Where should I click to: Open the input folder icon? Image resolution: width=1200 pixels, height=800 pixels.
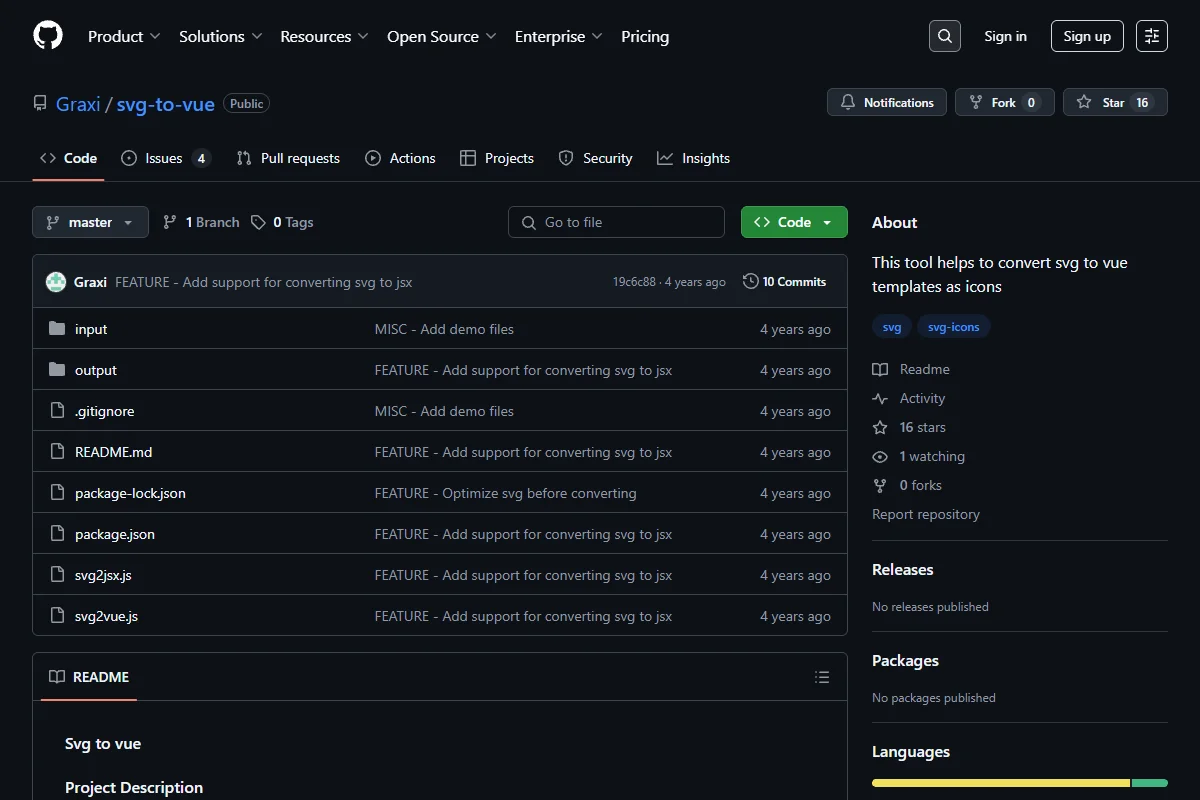click(57, 329)
